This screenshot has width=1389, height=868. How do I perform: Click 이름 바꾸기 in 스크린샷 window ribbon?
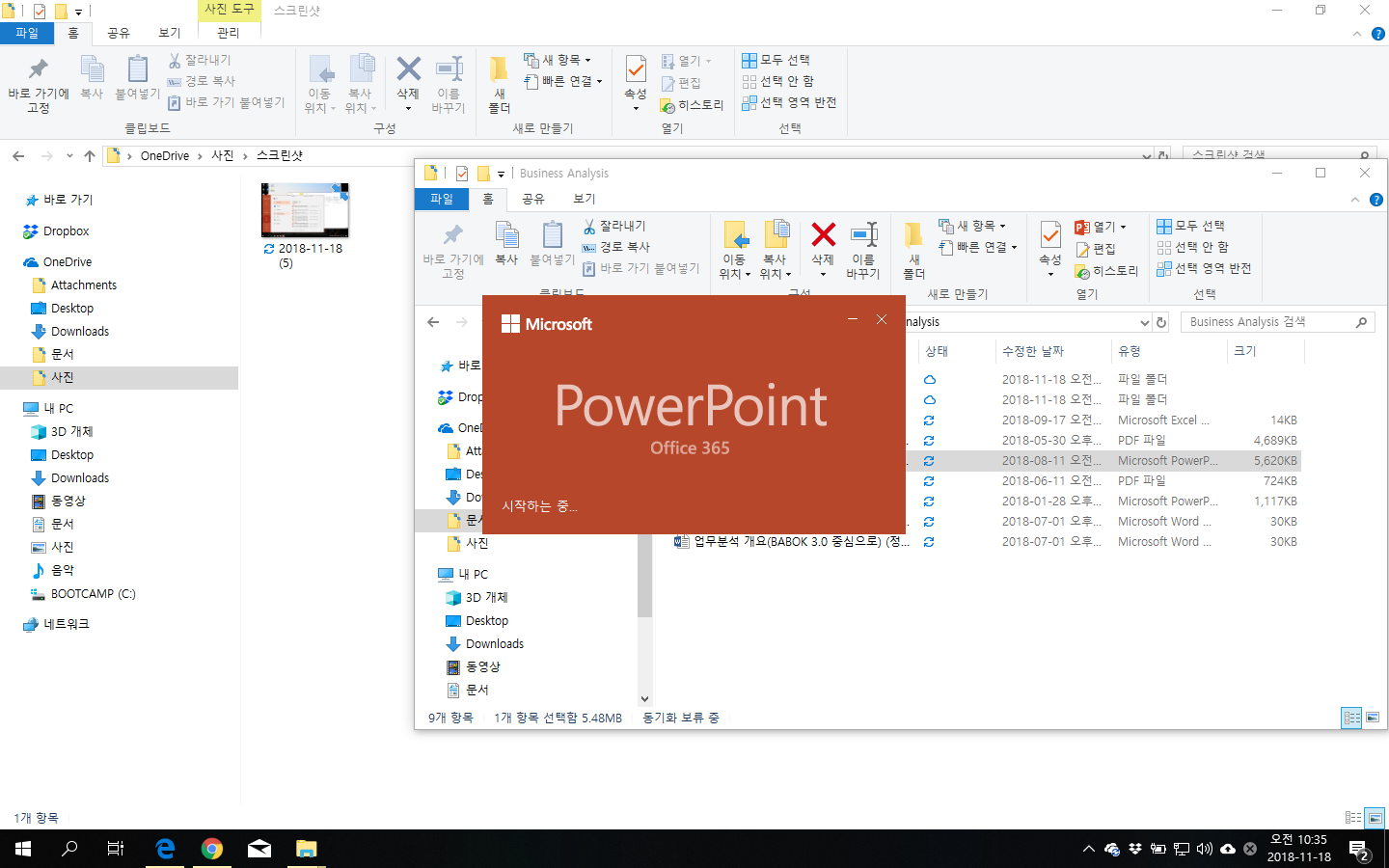tap(449, 85)
